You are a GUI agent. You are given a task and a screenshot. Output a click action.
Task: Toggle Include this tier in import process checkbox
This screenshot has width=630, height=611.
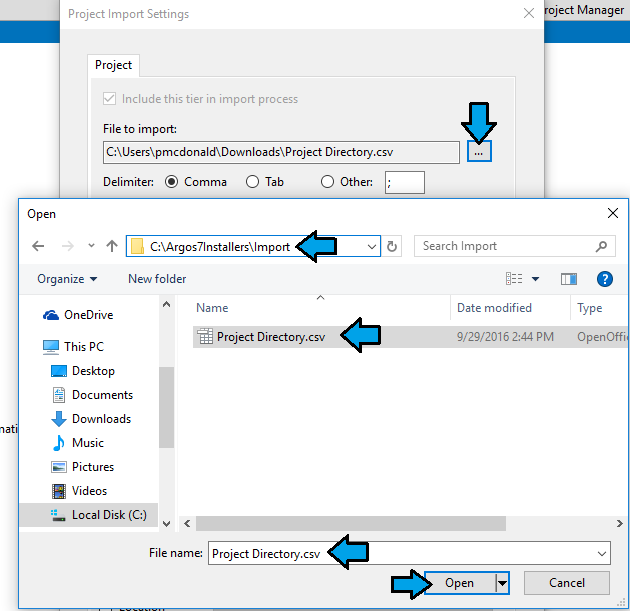pos(109,99)
